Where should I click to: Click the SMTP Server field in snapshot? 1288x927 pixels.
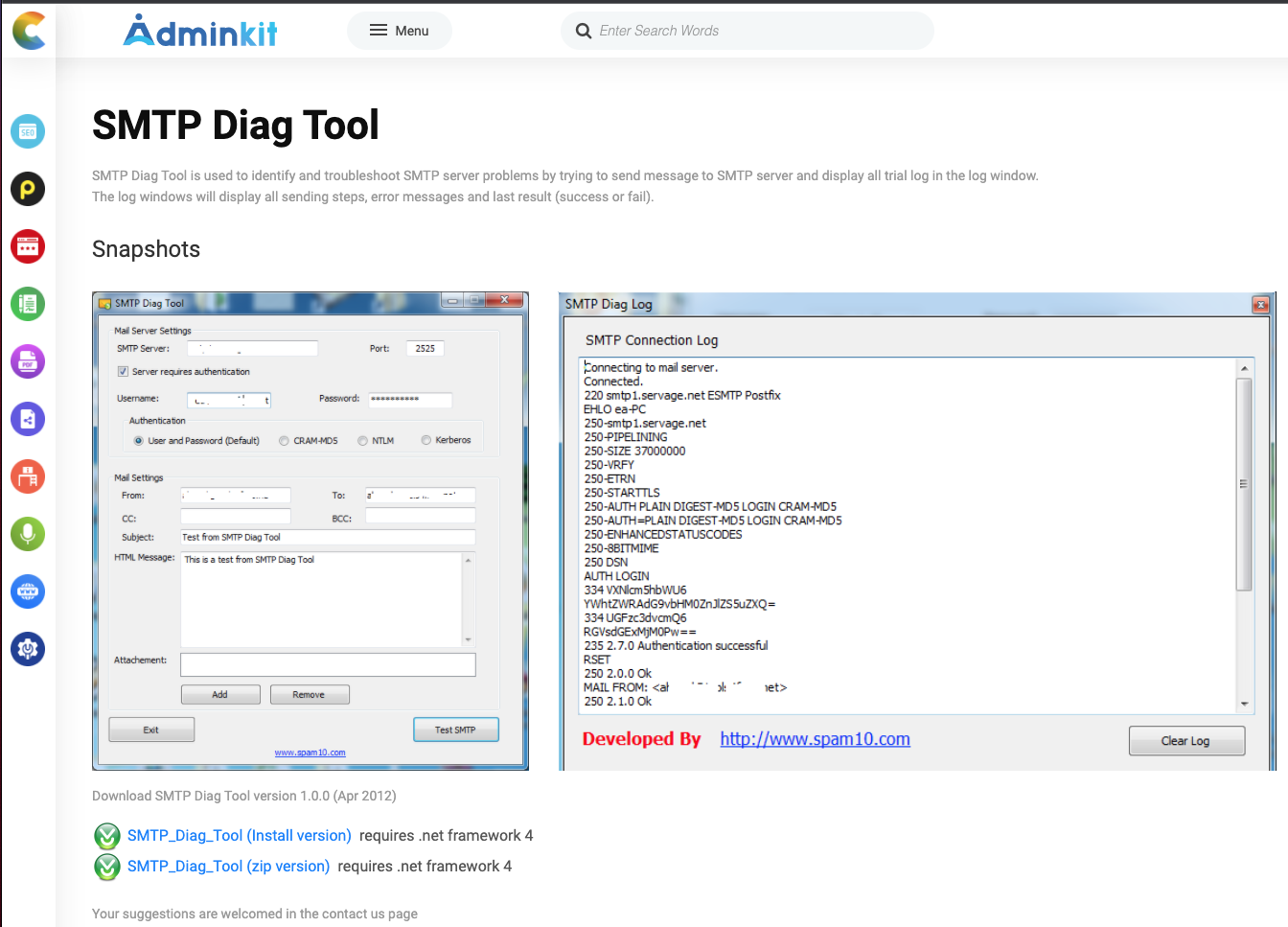pos(252,349)
